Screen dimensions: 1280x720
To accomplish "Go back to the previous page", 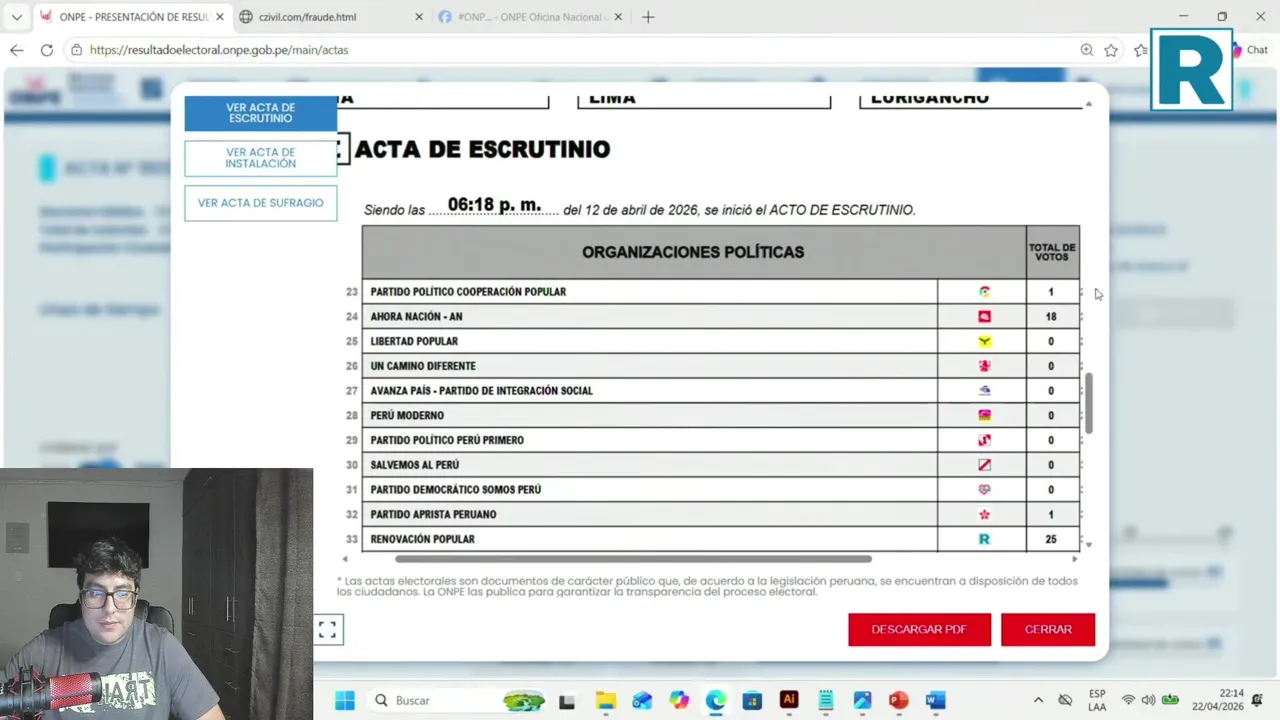I will point(16,50).
